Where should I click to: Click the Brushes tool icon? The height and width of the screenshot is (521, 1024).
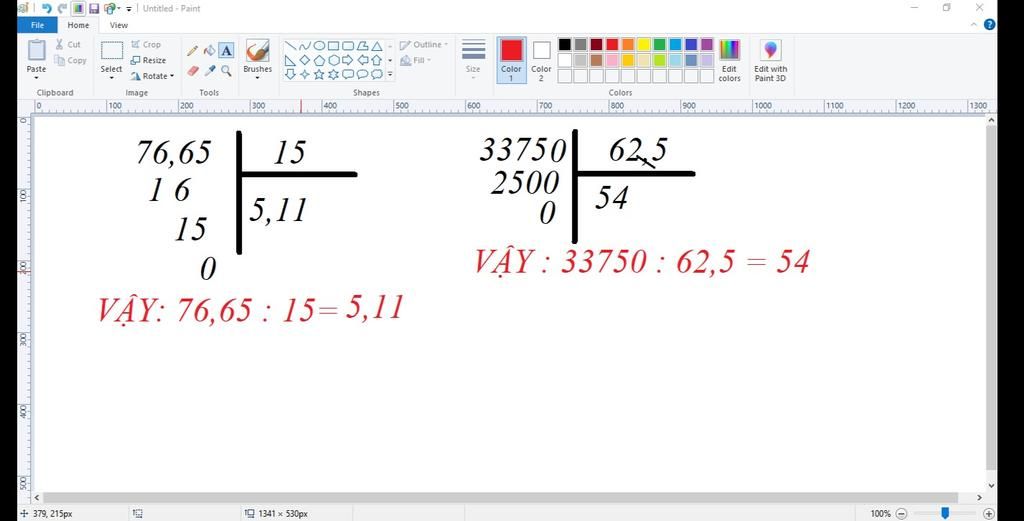pos(257,52)
